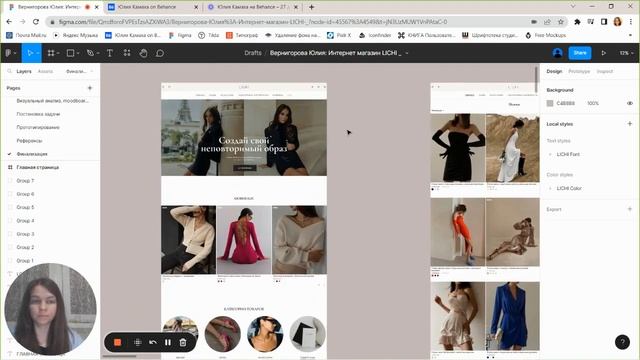Image resolution: width=640 pixels, height=360 pixels.
Task: Pause the screen recording
Action: pyautogui.click(x=168, y=342)
